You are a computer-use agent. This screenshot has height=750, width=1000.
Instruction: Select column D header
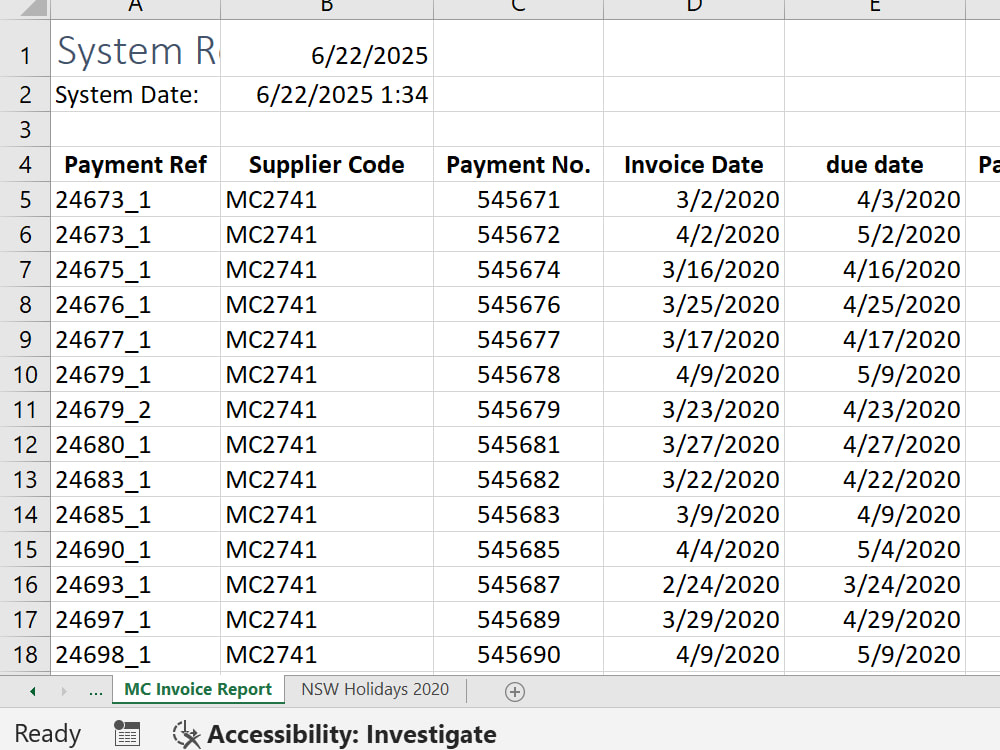(694, 8)
